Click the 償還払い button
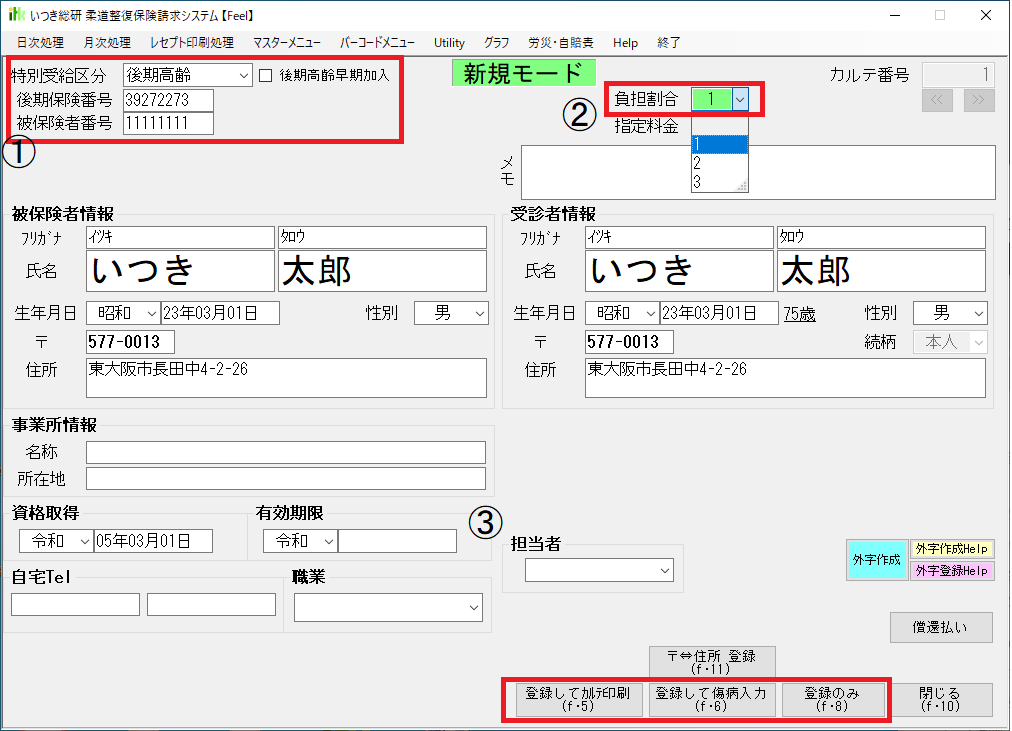The height and width of the screenshot is (731, 1012). pyautogui.click(x=941, y=627)
